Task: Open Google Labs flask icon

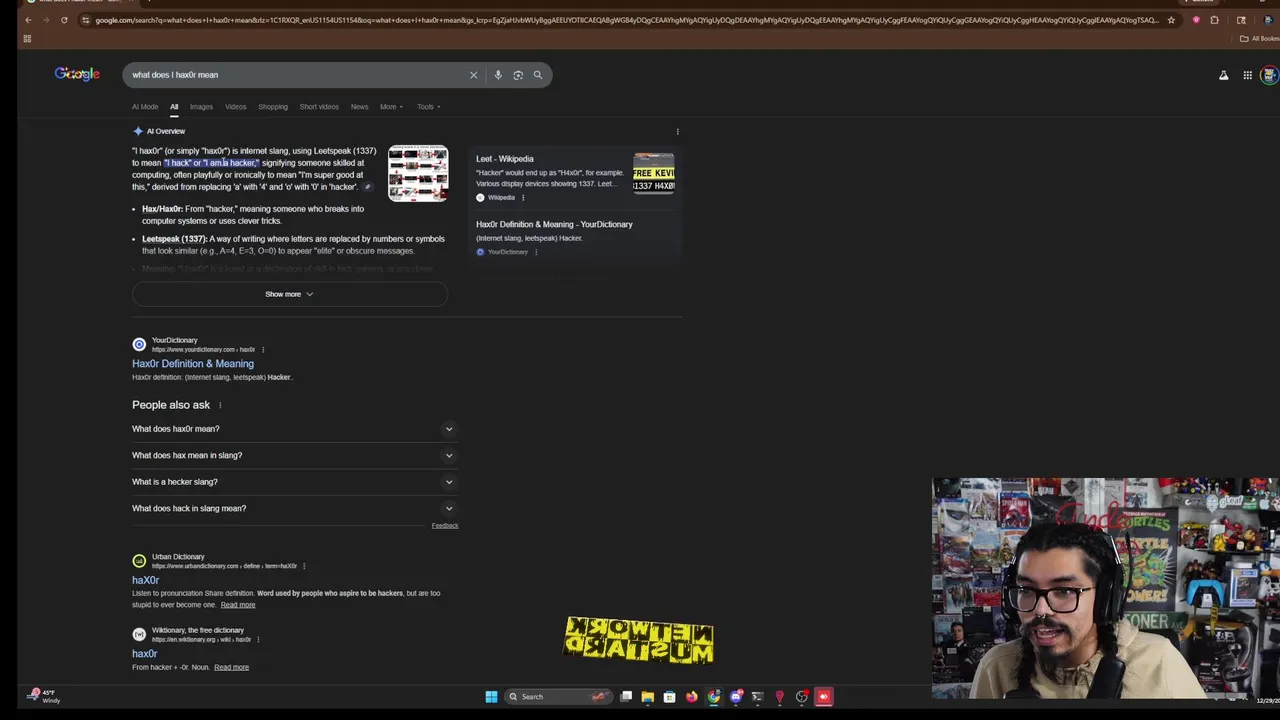Action: pos(1223,75)
